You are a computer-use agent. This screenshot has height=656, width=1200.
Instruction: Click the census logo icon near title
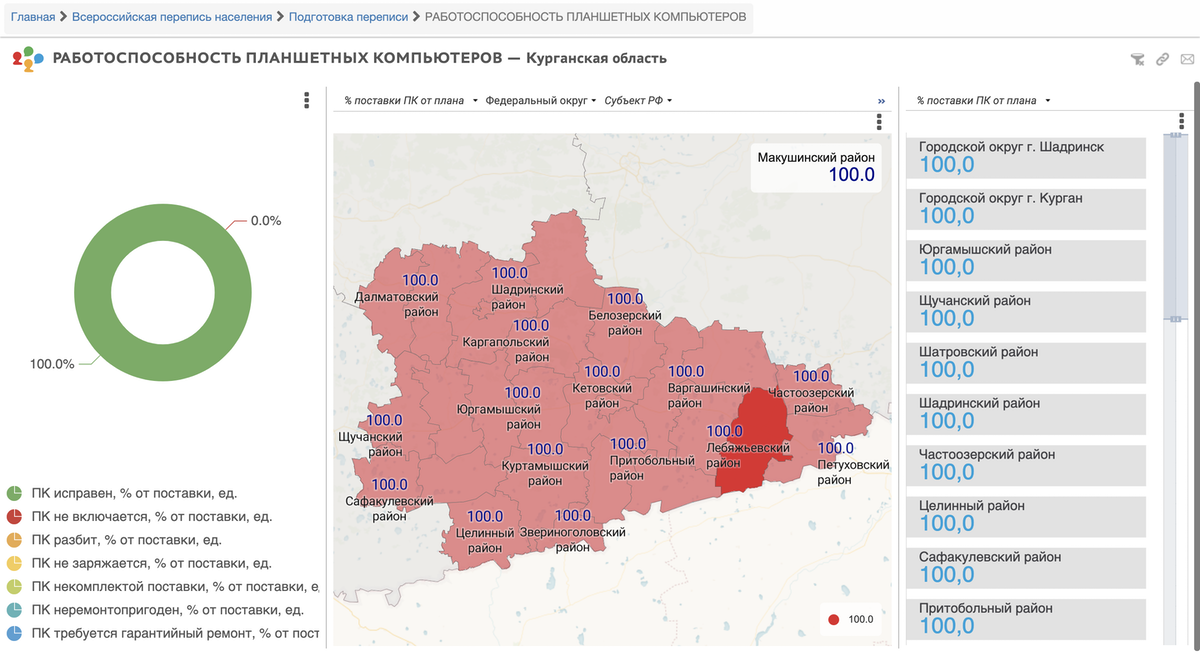coord(28,59)
